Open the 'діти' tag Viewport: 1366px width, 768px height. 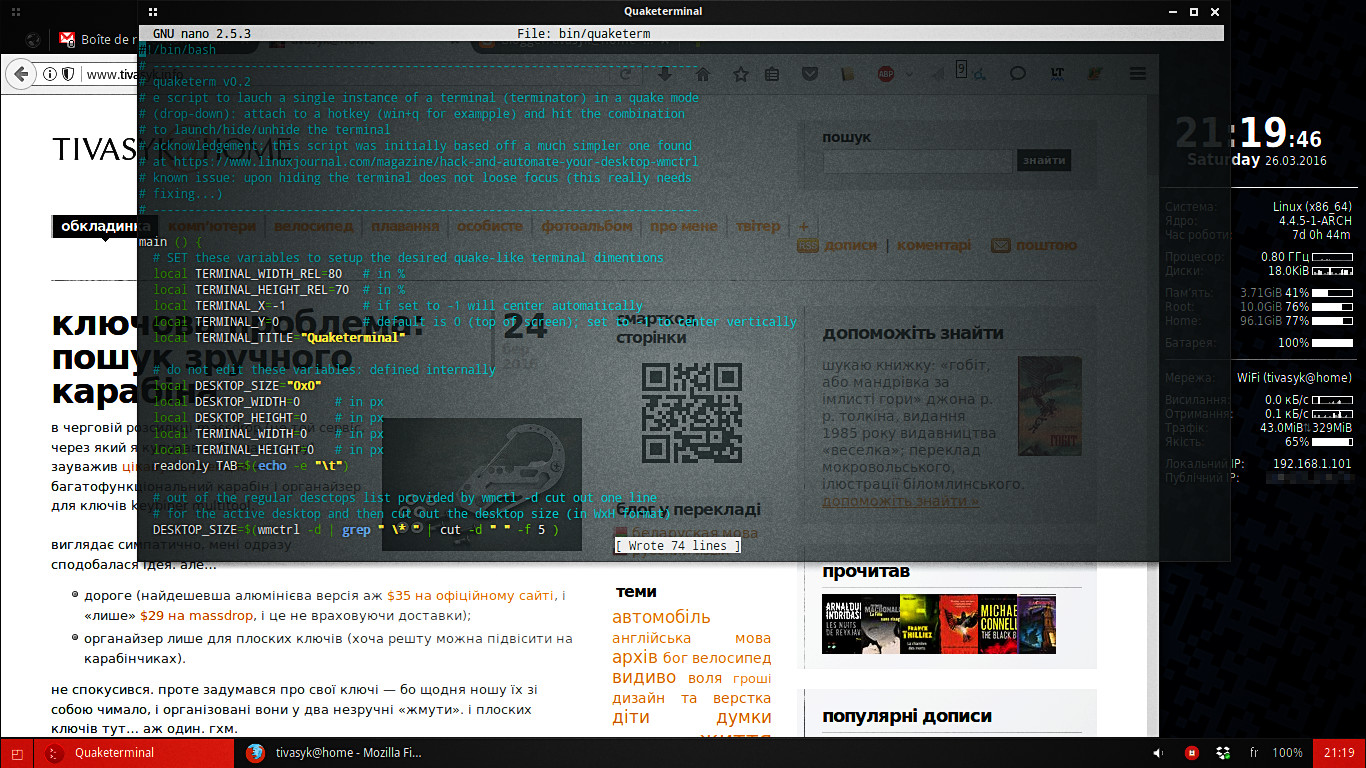(631, 717)
